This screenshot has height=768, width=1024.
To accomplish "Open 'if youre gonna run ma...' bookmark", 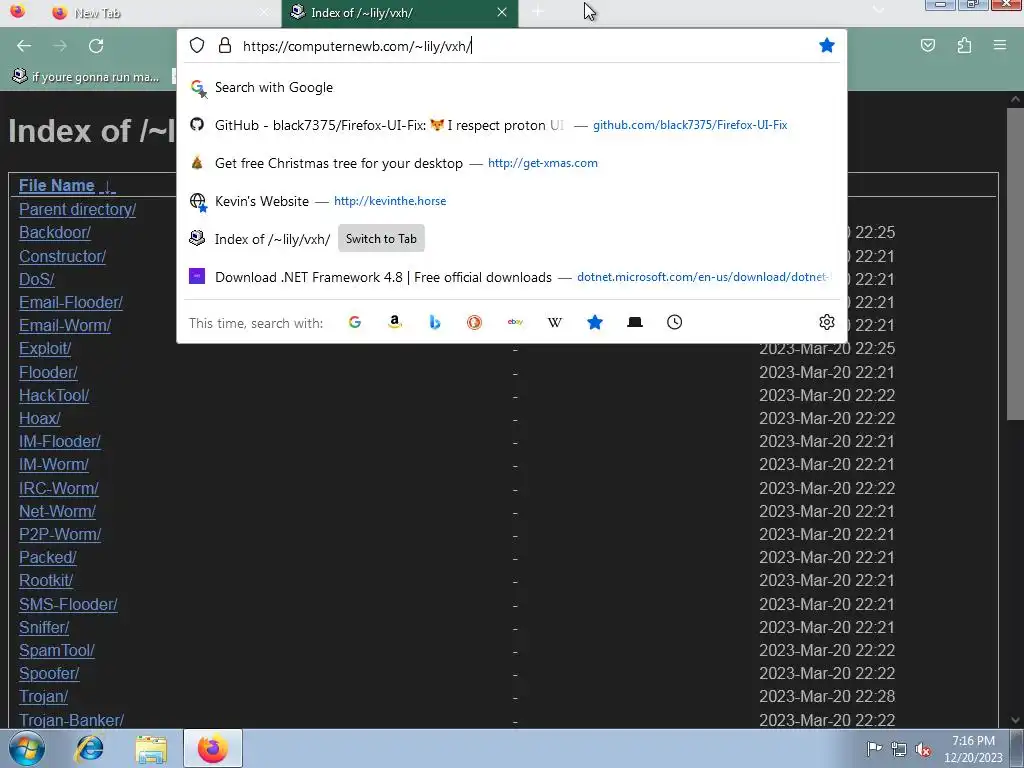I will [86, 77].
